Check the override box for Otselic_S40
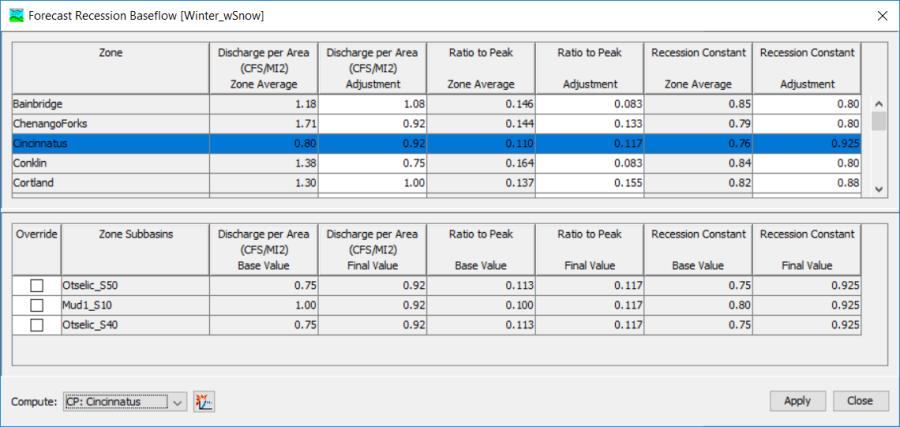The image size is (900, 427). [x=37, y=325]
